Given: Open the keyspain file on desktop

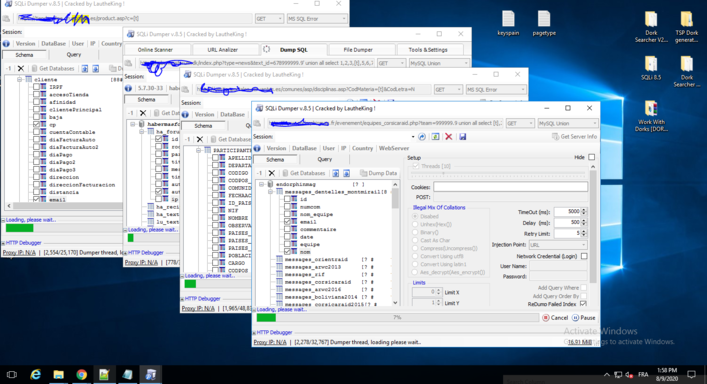Looking at the screenshot, I should (x=508, y=23).
